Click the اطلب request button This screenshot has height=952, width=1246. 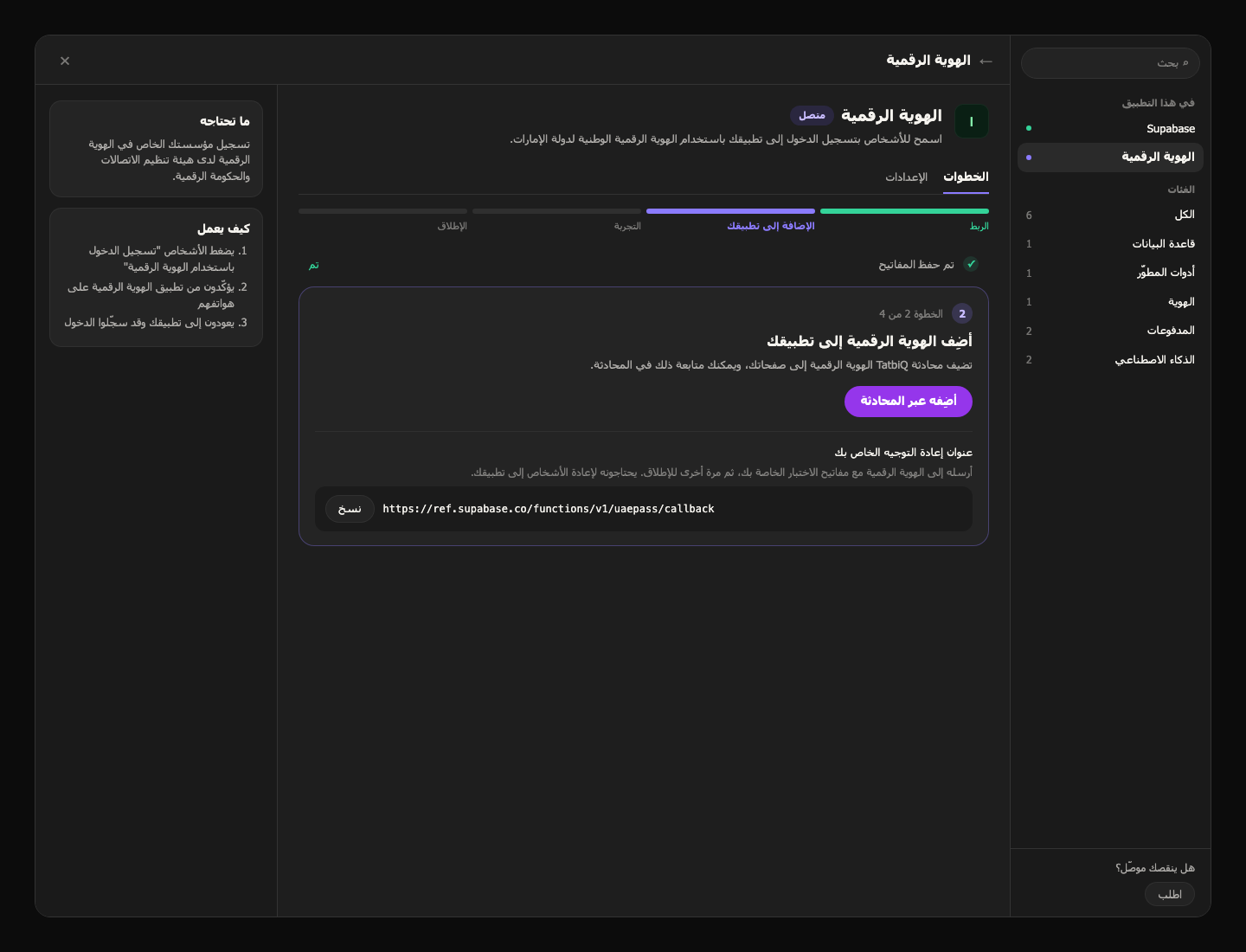pos(1170,894)
